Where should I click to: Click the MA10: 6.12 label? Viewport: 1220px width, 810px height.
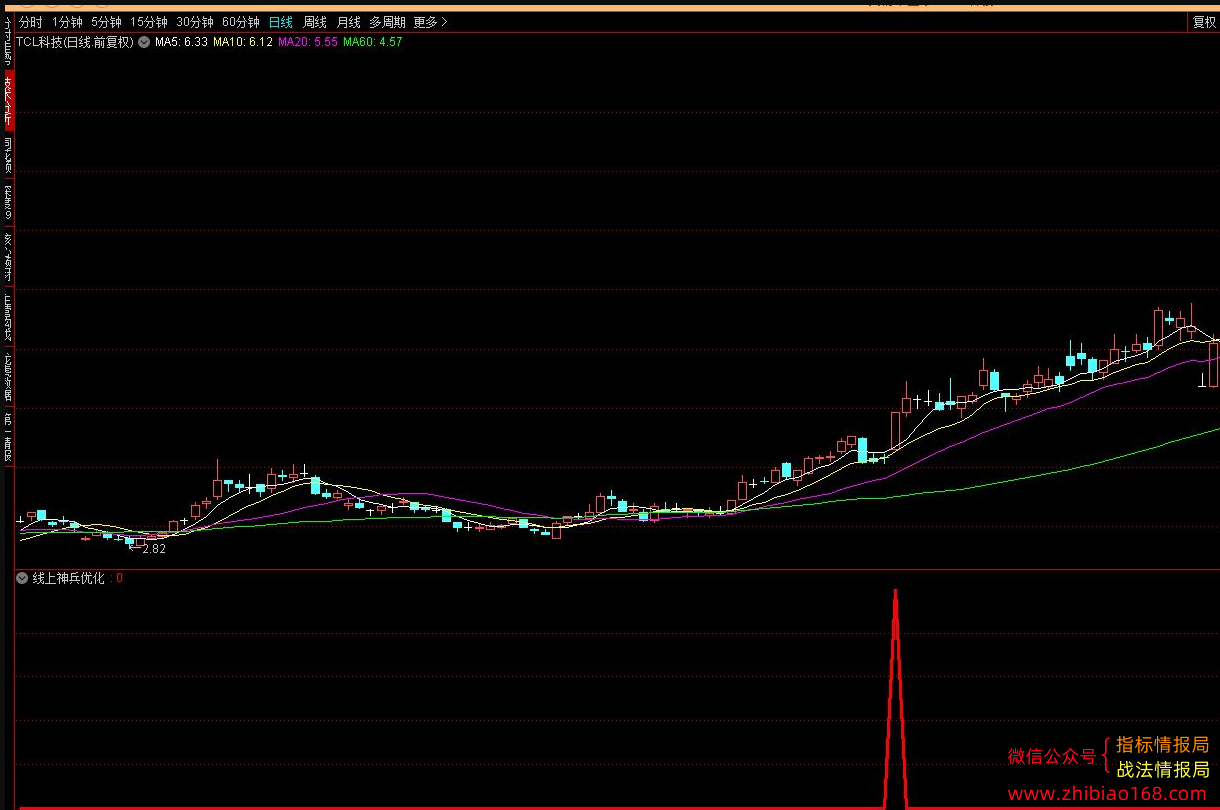pyautogui.click(x=243, y=42)
